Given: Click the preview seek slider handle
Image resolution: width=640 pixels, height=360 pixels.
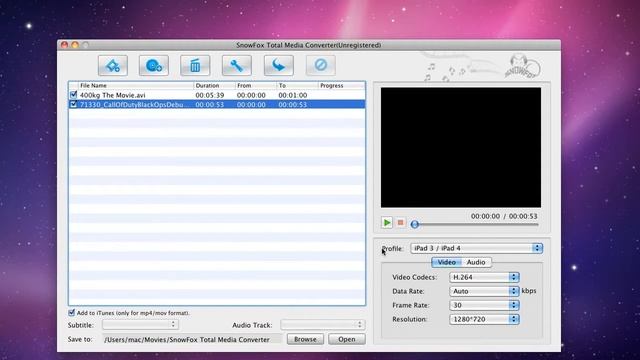Looking at the screenshot, I should click(415, 224).
